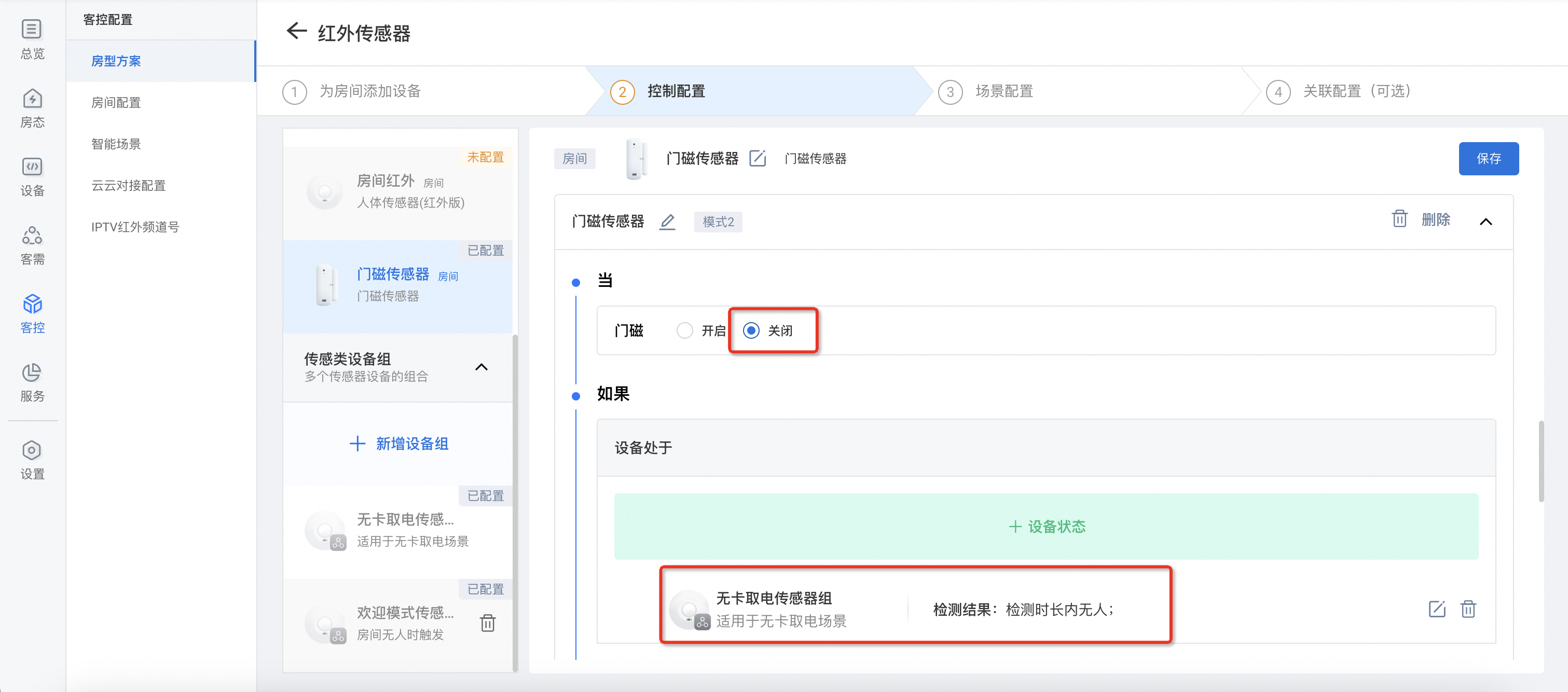Image resolution: width=1568 pixels, height=692 pixels.
Task: Select the 开启 radio option for 门磁
Action: [685, 330]
